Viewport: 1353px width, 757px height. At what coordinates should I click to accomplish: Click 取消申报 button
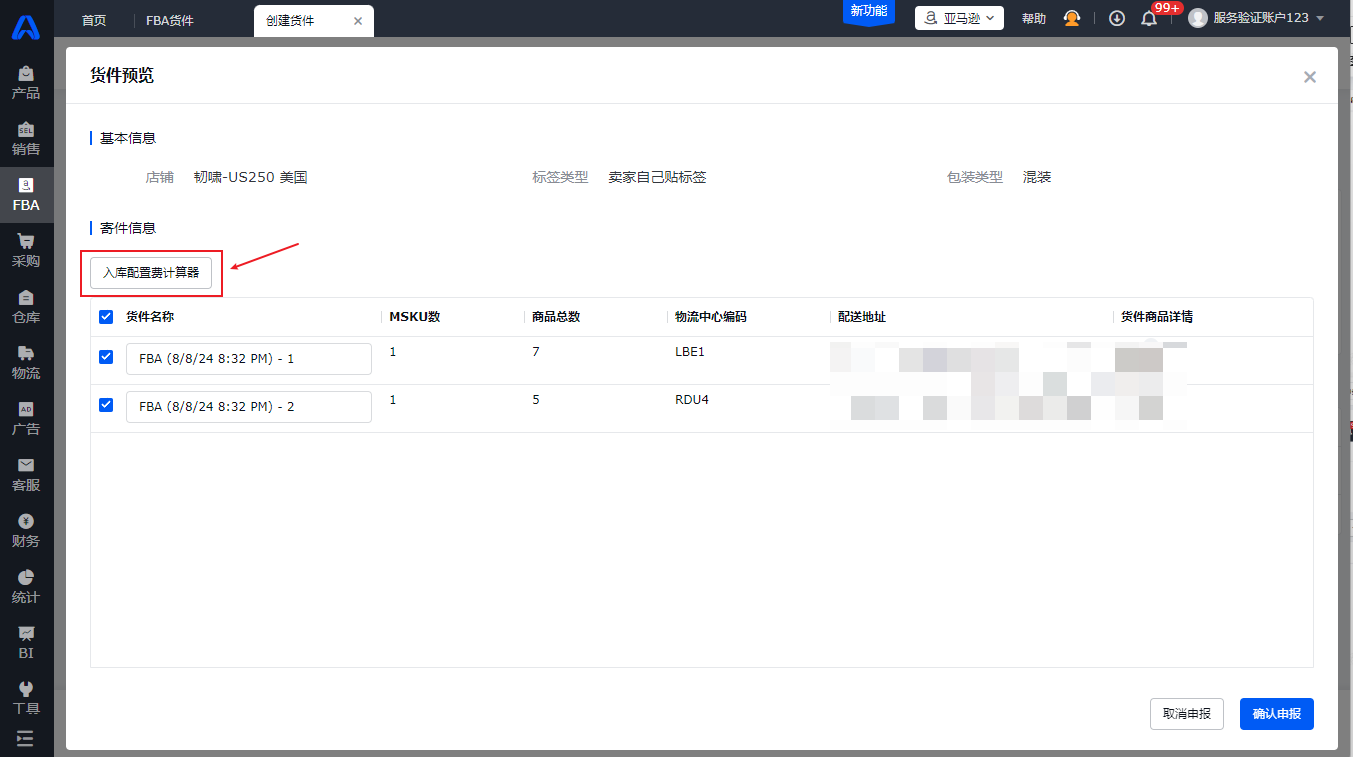tap(1187, 714)
